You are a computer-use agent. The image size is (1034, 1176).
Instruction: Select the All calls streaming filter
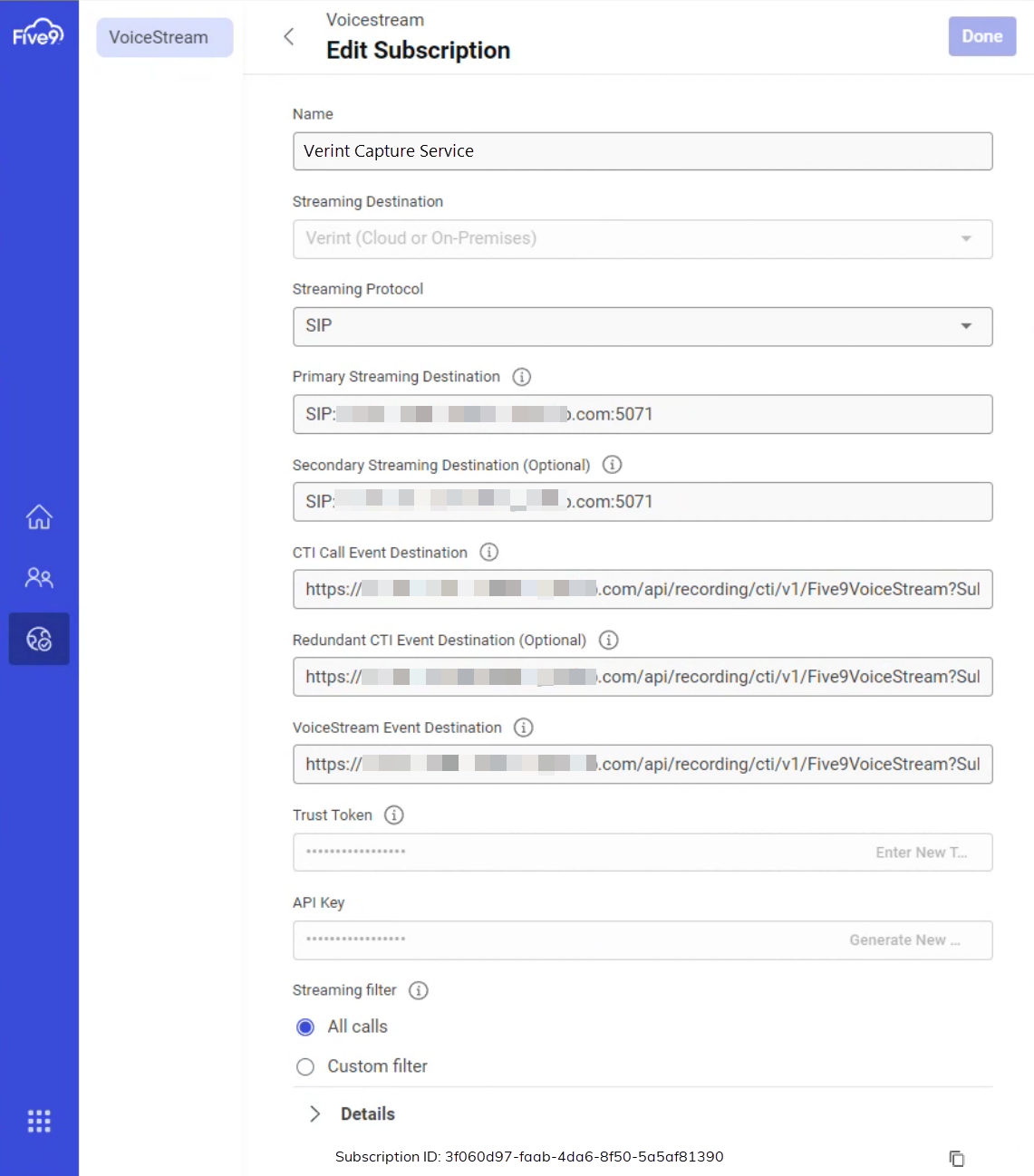305,1027
